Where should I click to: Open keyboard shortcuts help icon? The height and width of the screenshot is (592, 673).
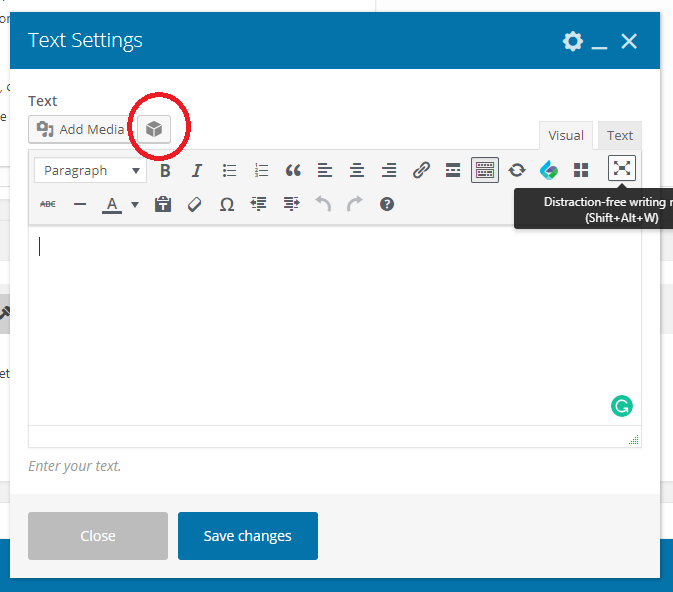[x=387, y=204]
